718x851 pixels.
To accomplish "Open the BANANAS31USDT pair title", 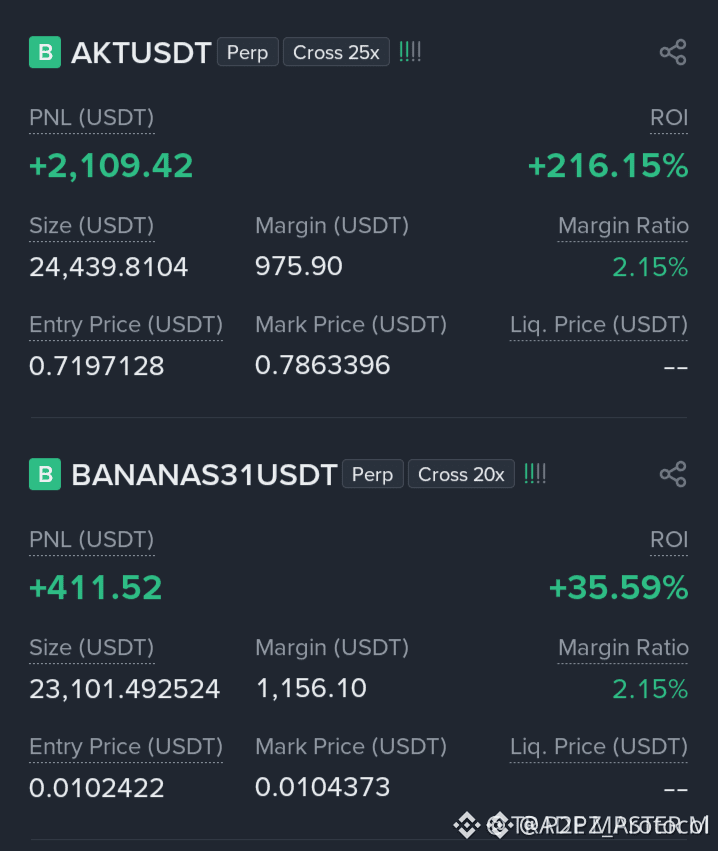I will [x=204, y=474].
